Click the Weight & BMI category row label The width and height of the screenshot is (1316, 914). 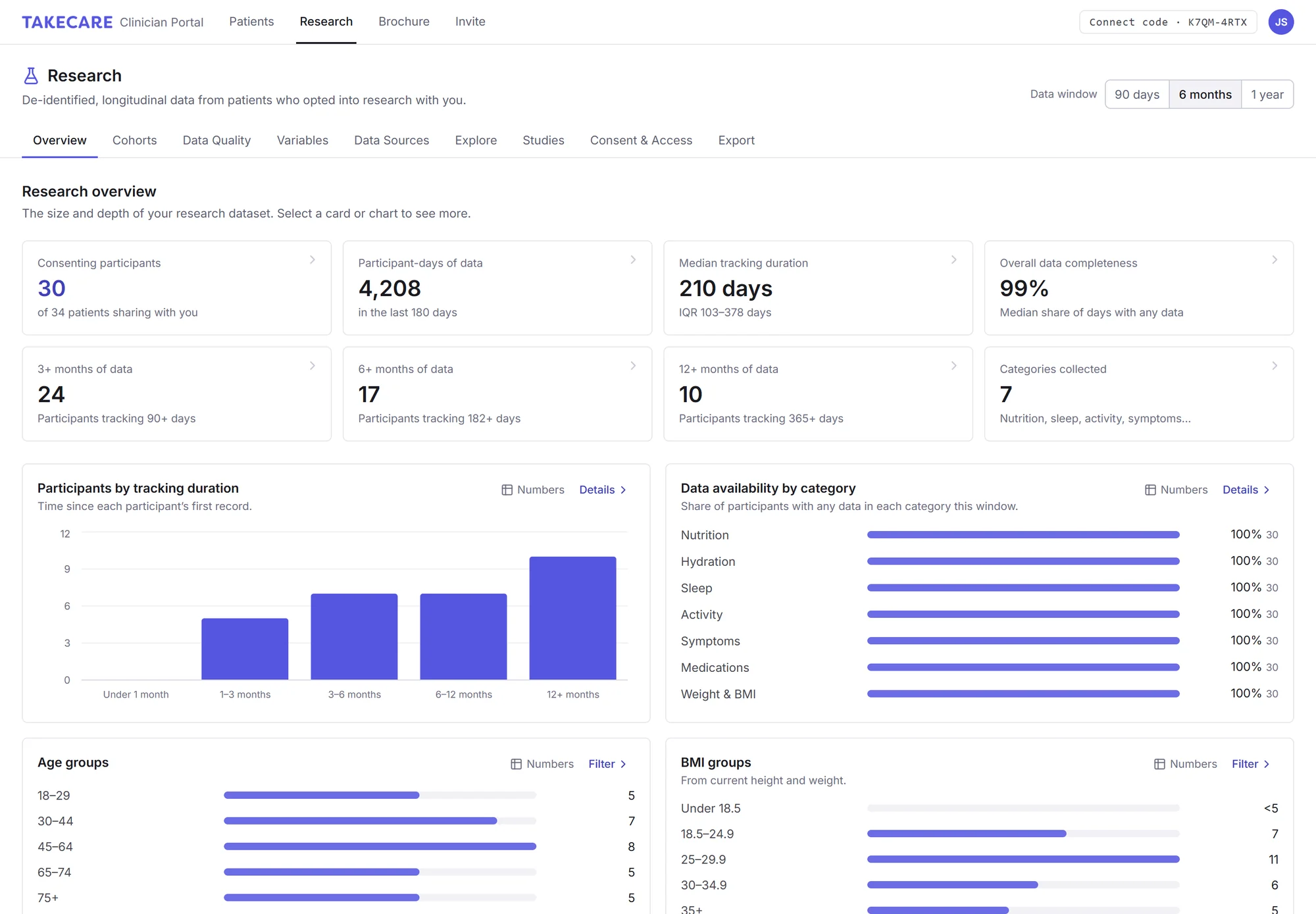click(x=718, y=694)
